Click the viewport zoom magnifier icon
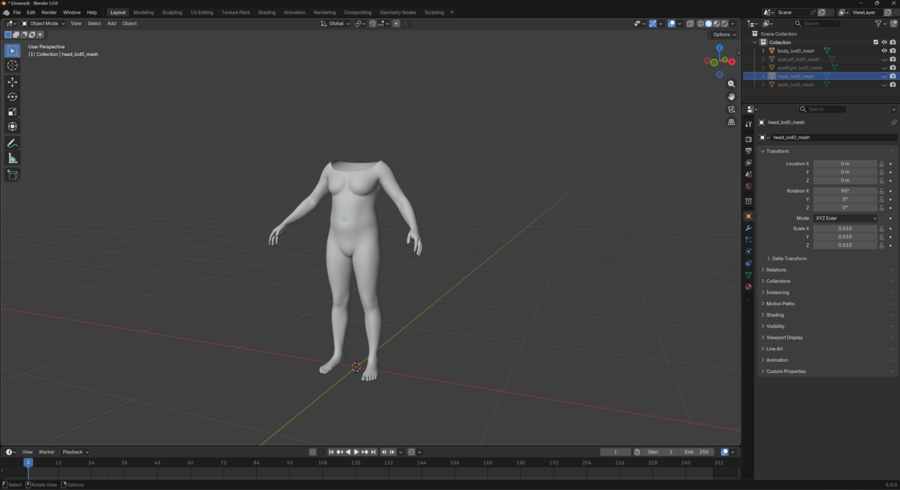 coord(732,84)
